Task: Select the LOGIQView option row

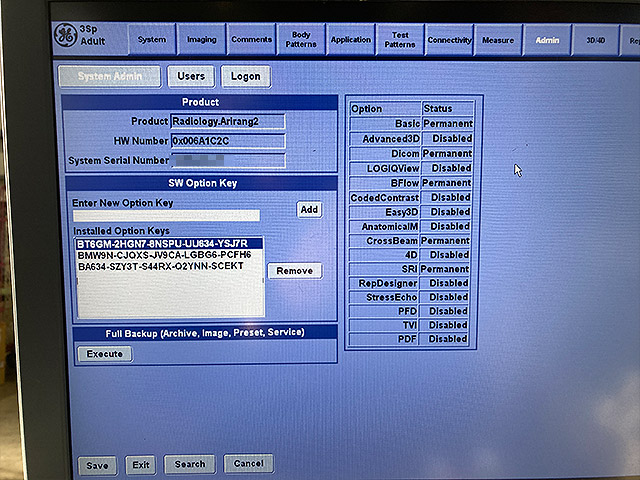Action: [x=411, y=168]
